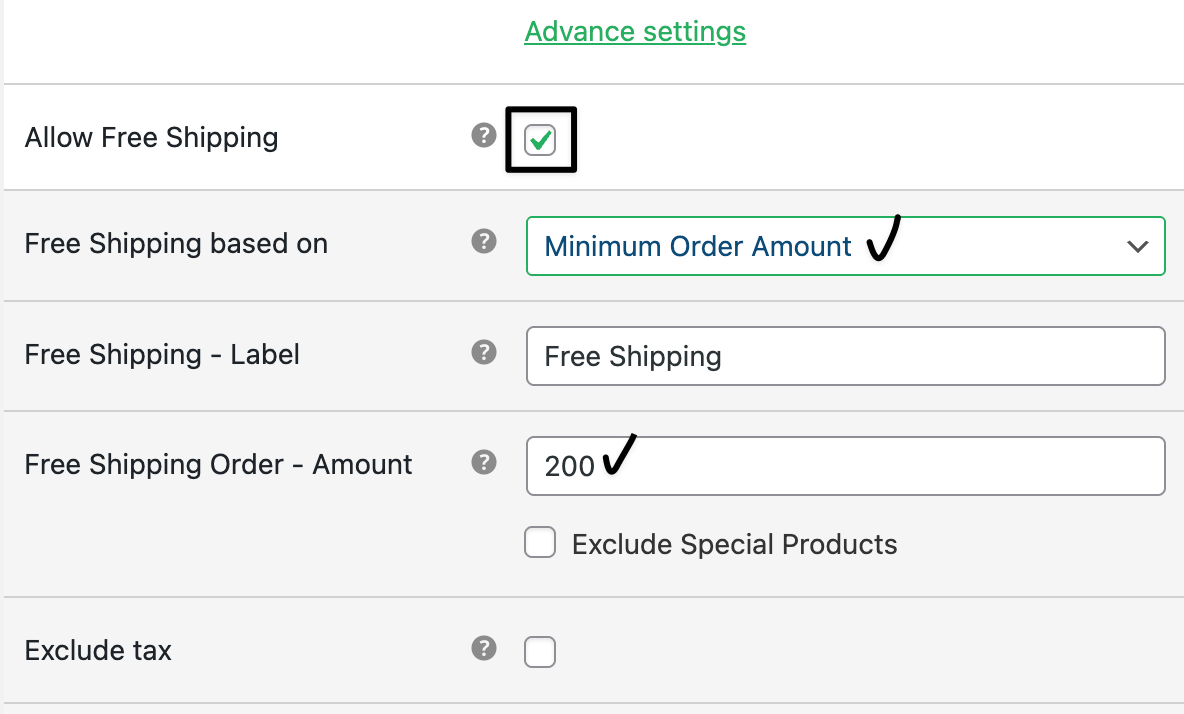Click the Free Shipping Order - Amount row title
1184x714 pixels.
point(218,465)
